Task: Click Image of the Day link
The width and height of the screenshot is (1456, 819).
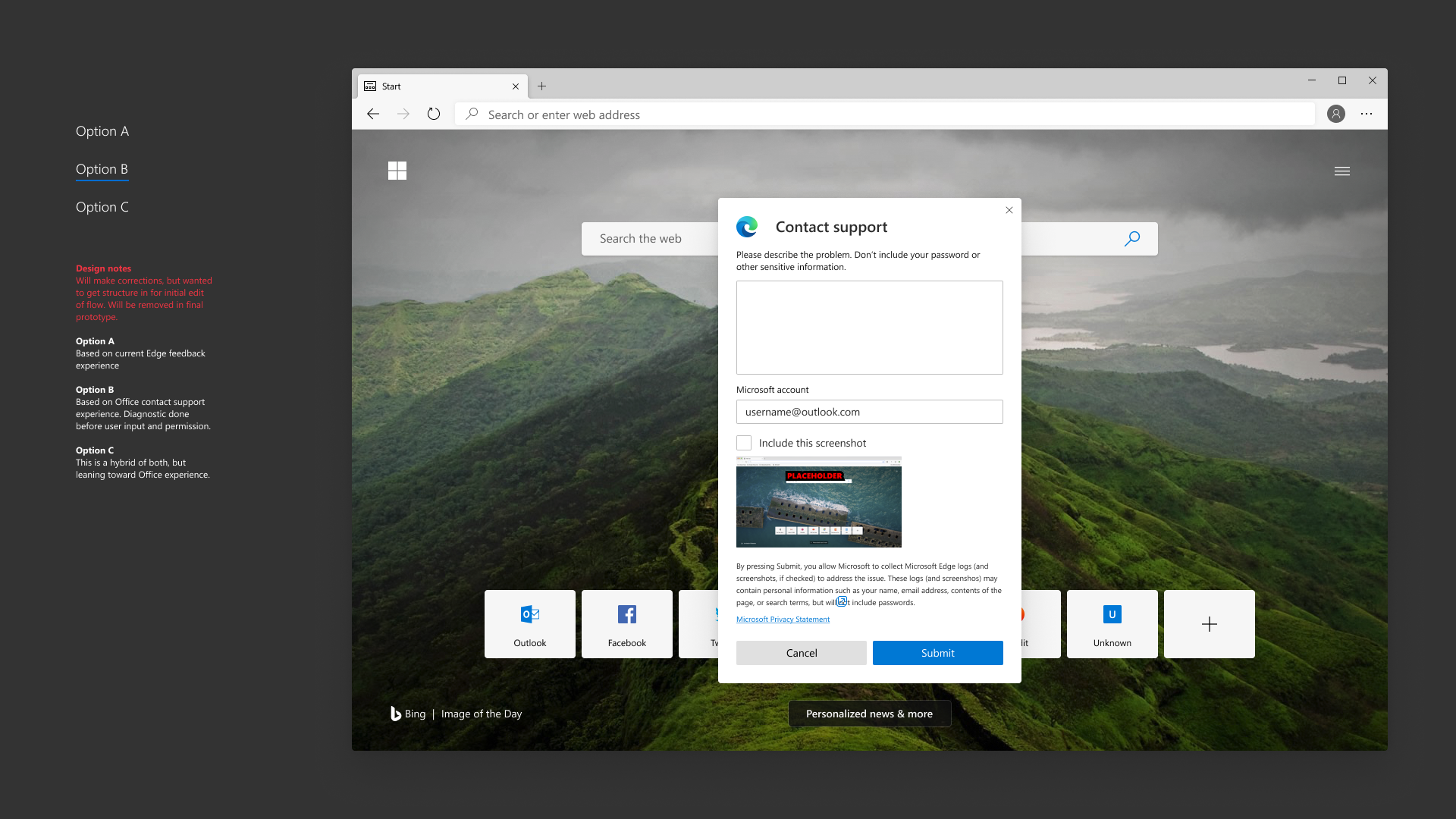Action: (482, 714)
